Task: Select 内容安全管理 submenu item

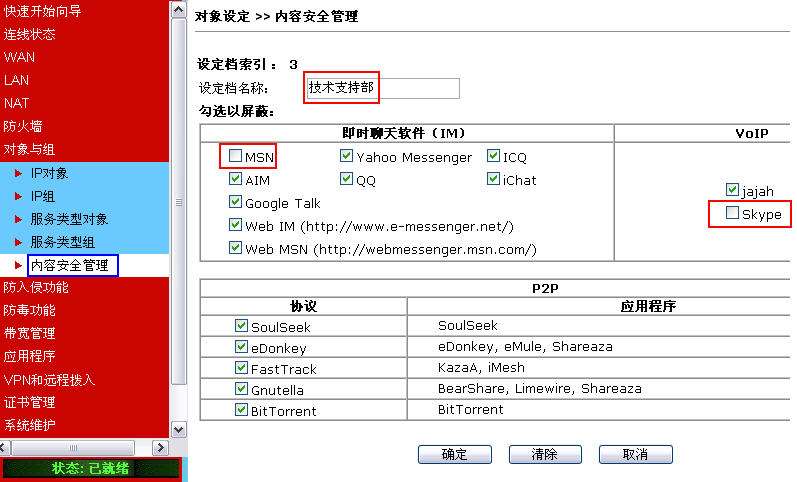Action: [x=70, y=265]
